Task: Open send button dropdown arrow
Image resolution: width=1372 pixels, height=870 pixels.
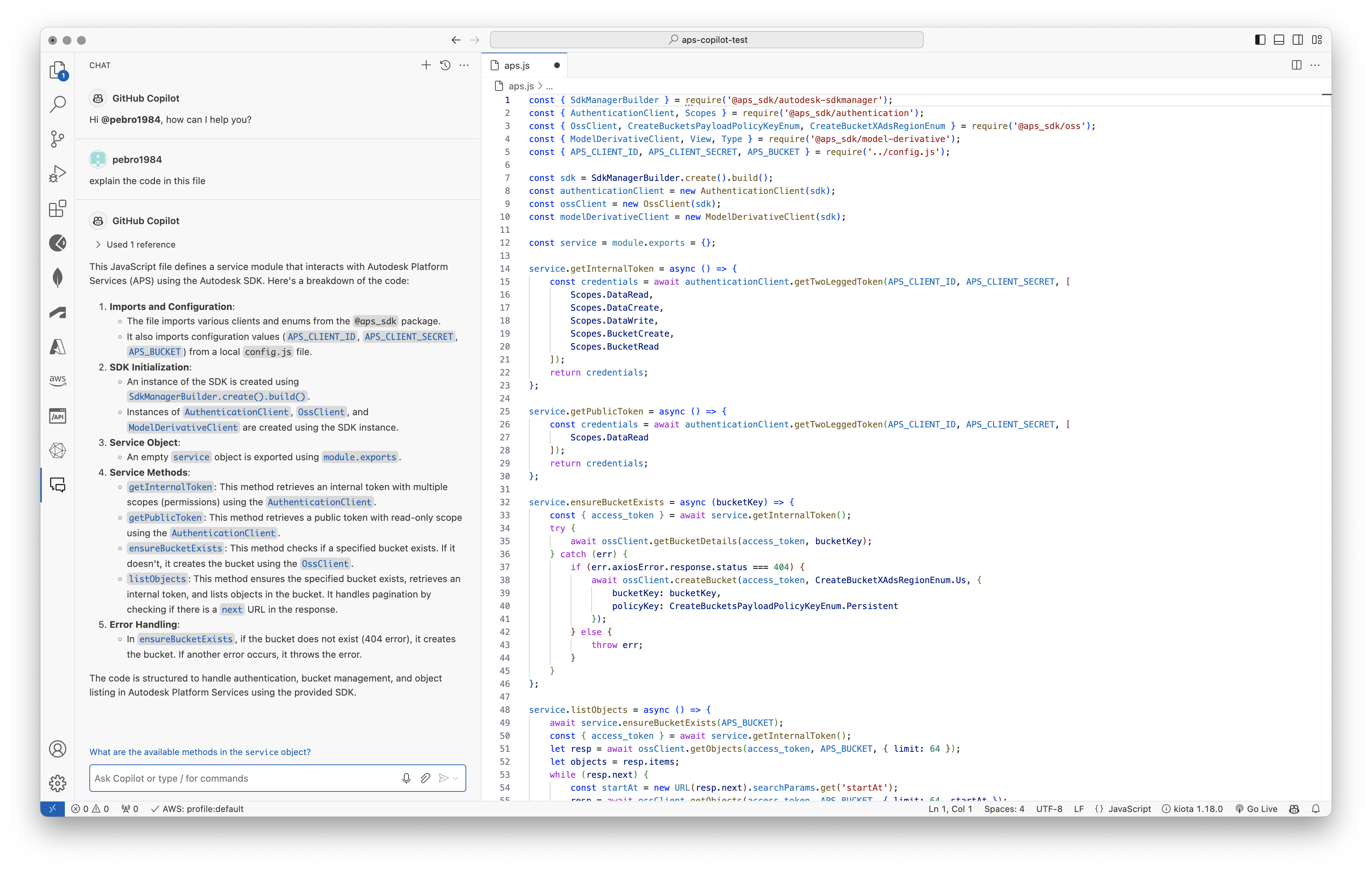Action: 456,778
